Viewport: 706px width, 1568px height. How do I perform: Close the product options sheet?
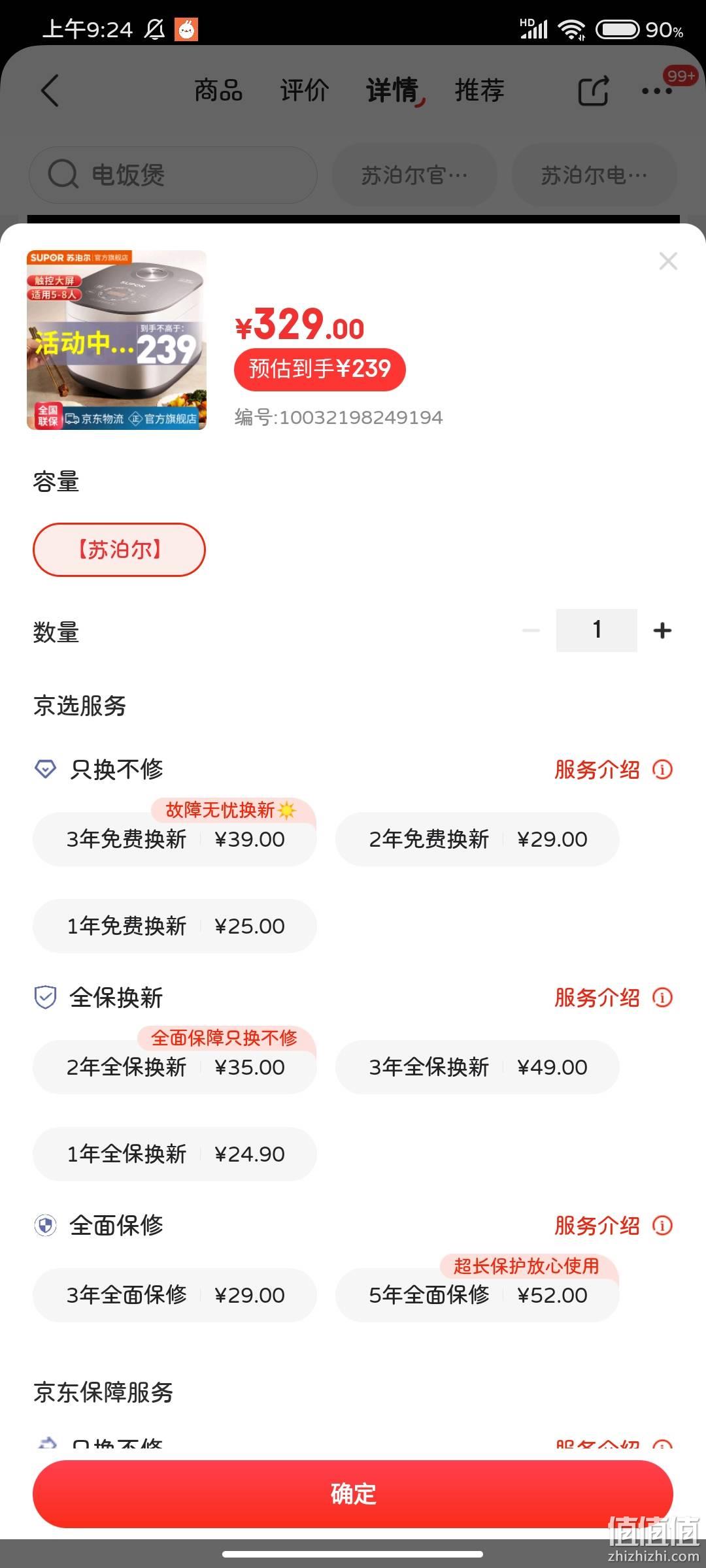pyautogui.click(x=668, y=261)
